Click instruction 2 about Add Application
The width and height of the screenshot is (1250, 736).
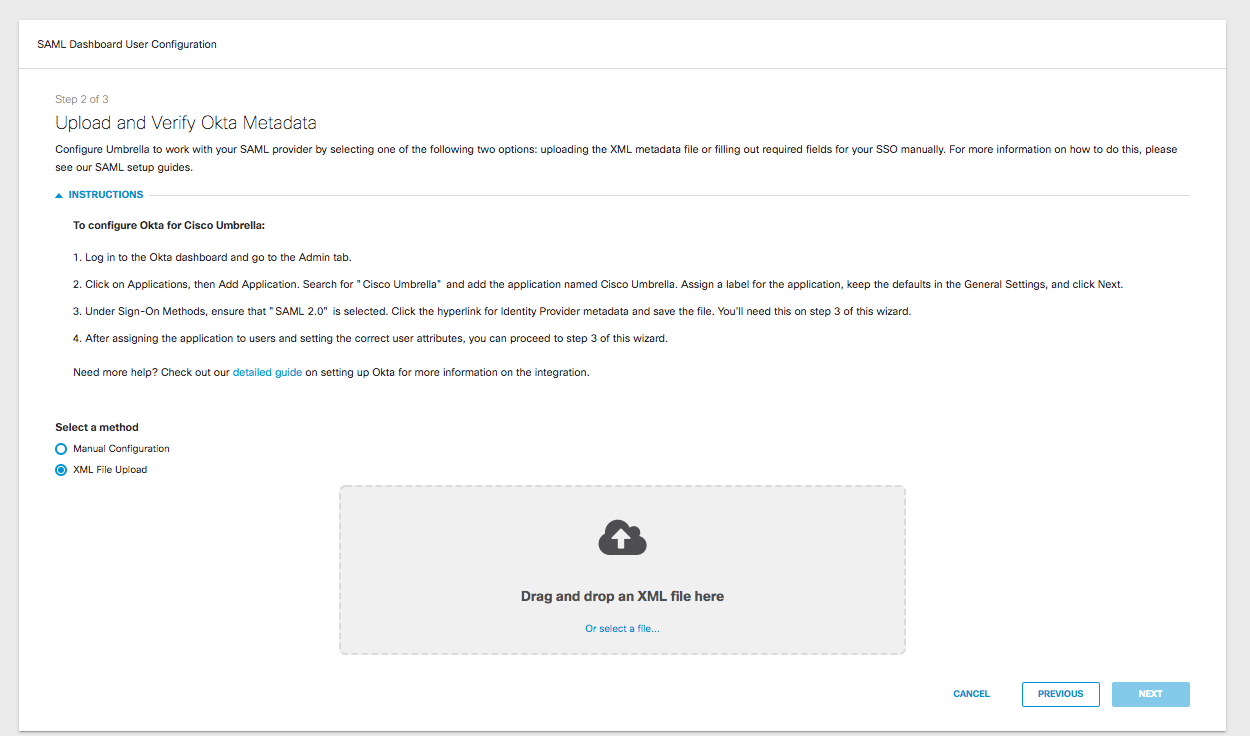[x=598, y=284]
